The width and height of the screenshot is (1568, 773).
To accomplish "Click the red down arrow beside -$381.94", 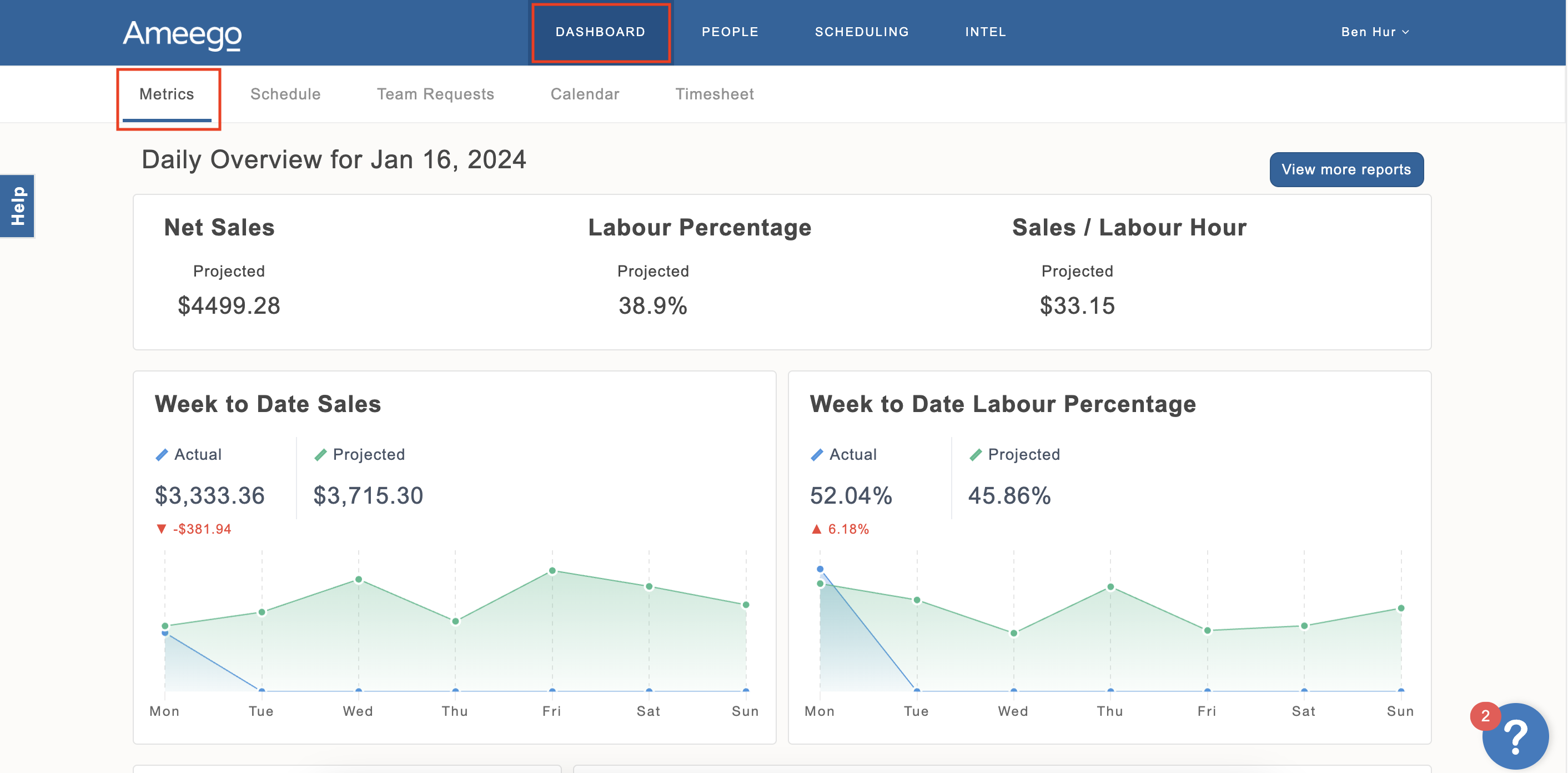I will [x=162, y=528].
